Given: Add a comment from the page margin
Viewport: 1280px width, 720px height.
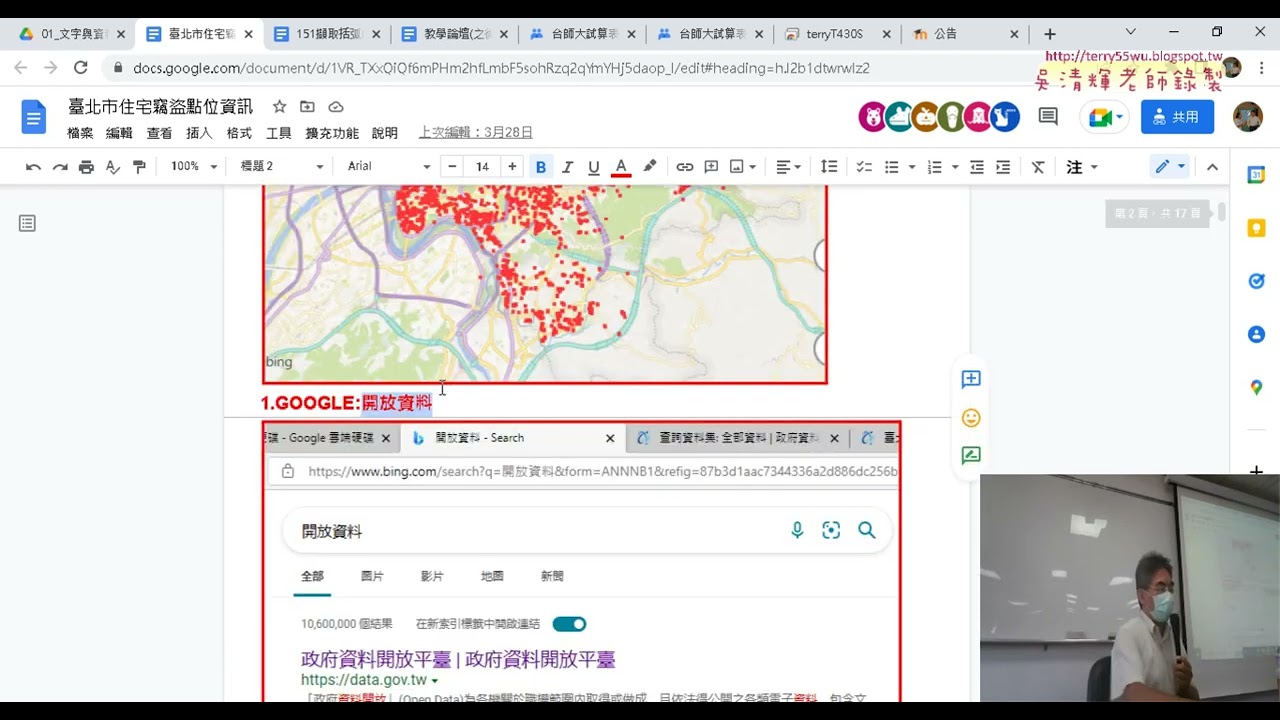Looking at the screenshot, I should click(x=971, y=379).
